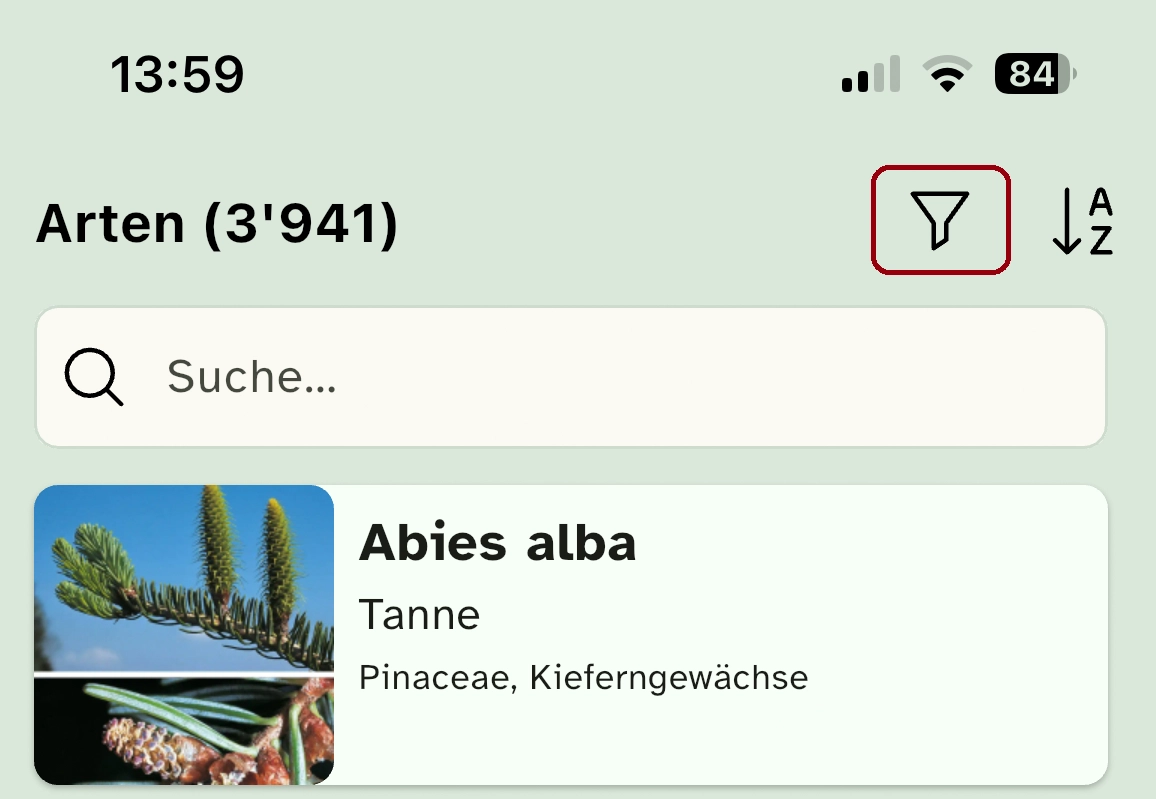The width and height of the screenshot is (1156, 799).
Task: Select the Abies alba title
Action: (497, 543)
